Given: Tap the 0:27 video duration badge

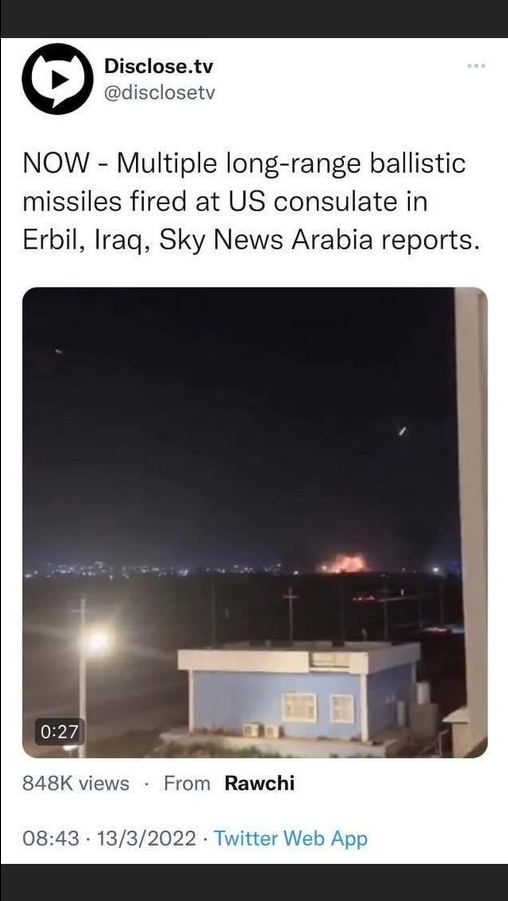Looking at the screenshot, I should point(60,732).
